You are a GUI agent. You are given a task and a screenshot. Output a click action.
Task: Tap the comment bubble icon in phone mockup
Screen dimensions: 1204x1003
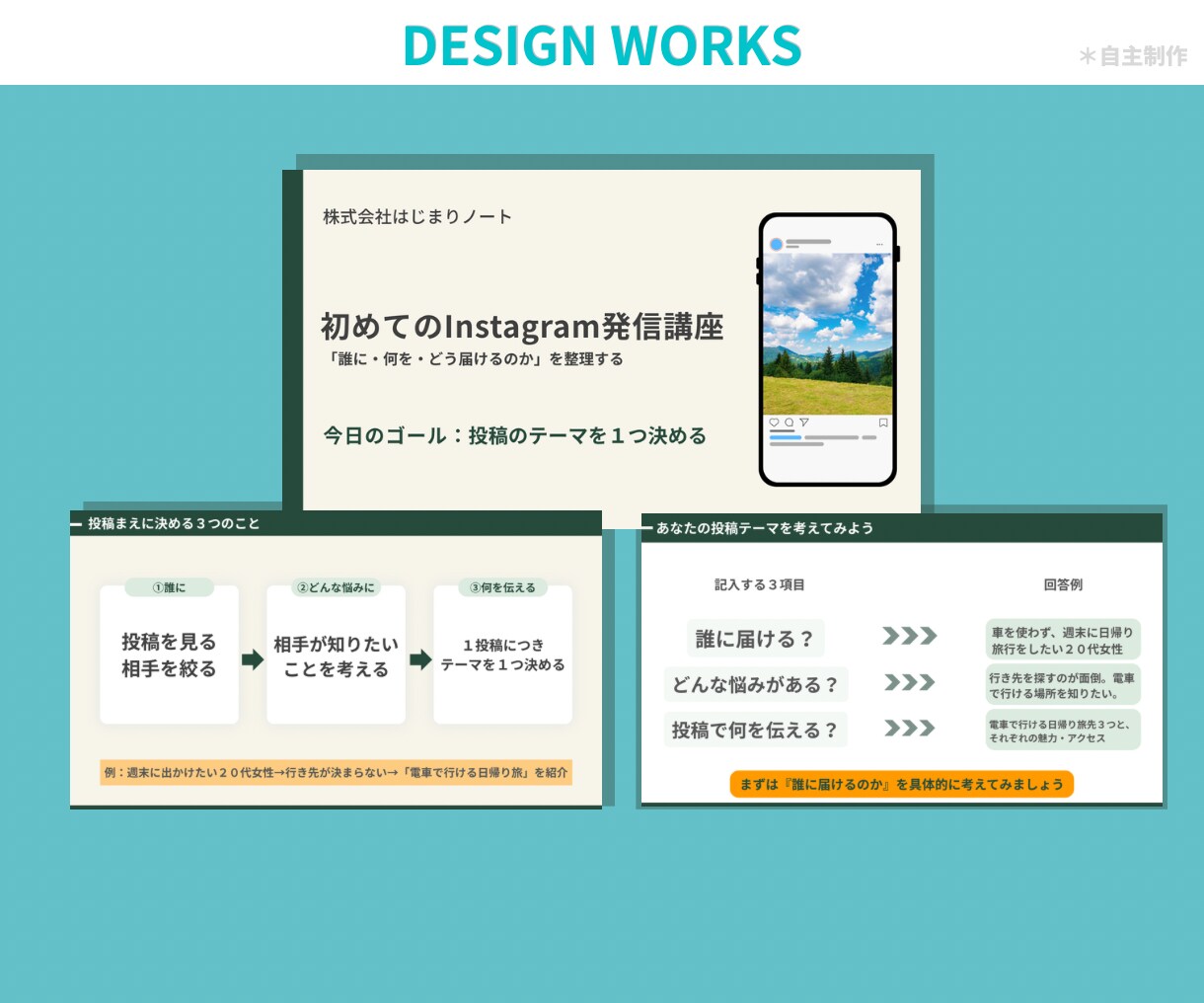[789, 423]
